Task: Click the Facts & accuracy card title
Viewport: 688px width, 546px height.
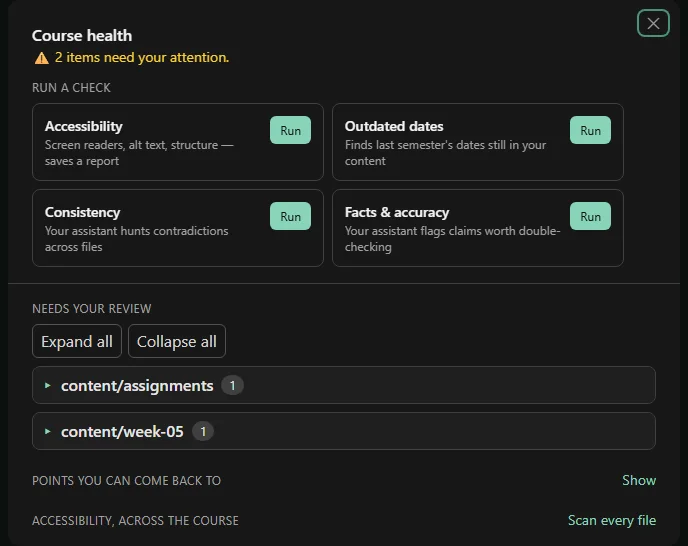Action: (x=397, y=212)
